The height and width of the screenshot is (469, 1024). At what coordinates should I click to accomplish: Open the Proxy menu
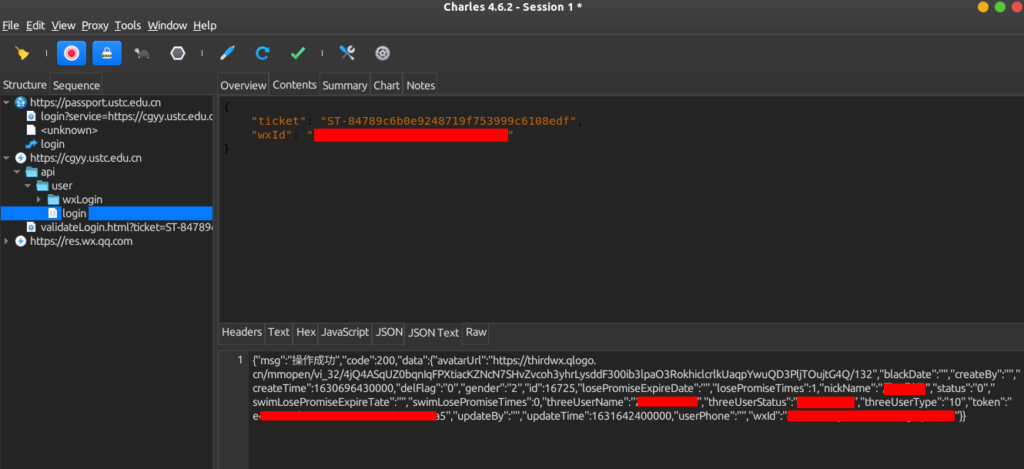pos(95,25)
